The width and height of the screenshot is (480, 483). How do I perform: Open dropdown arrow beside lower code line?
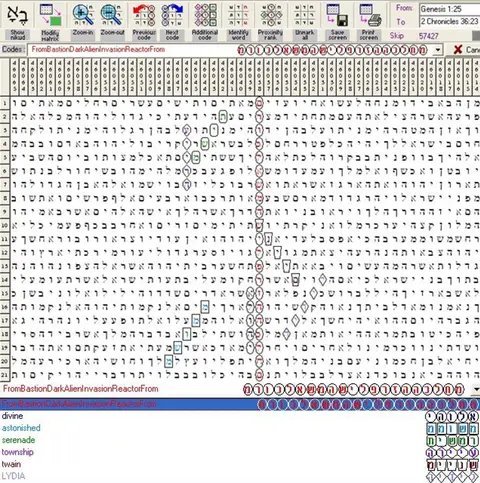(x=476, y=389)
